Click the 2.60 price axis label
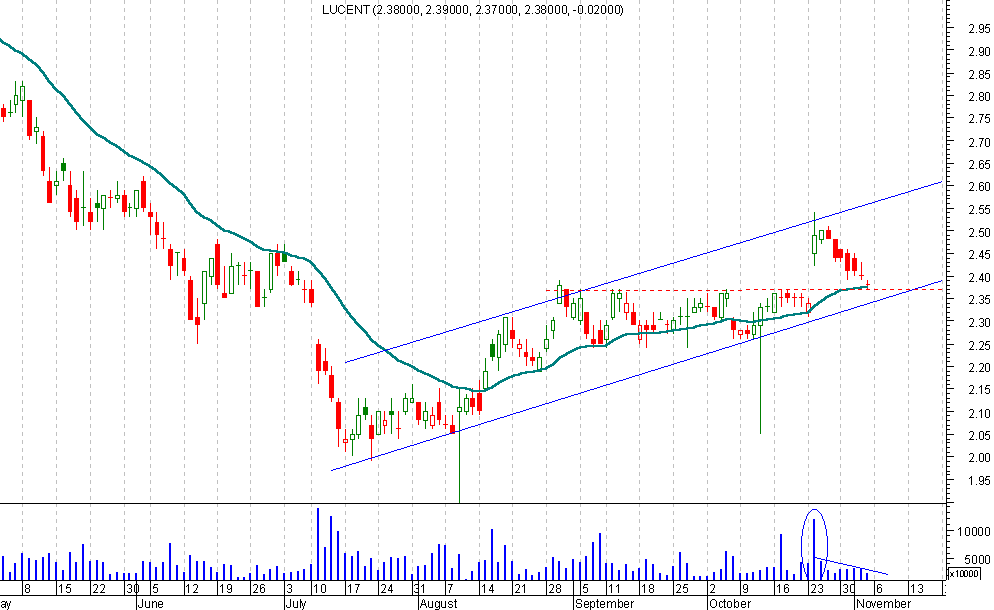994x610 pixels. point(979,186)
